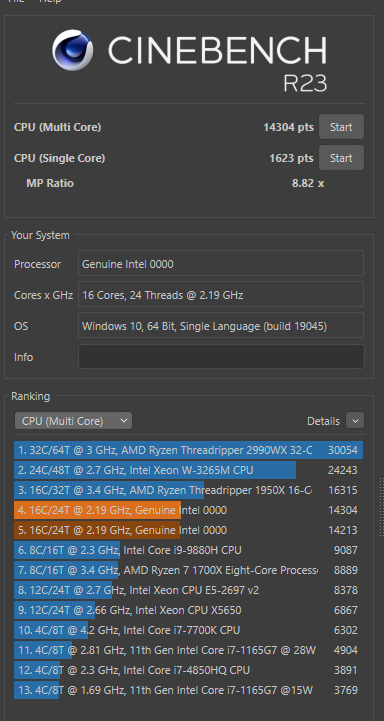Screen dimensions: 384x721
Task: Click the Cinebench sphere logo
Action: (x=72, y=50)
